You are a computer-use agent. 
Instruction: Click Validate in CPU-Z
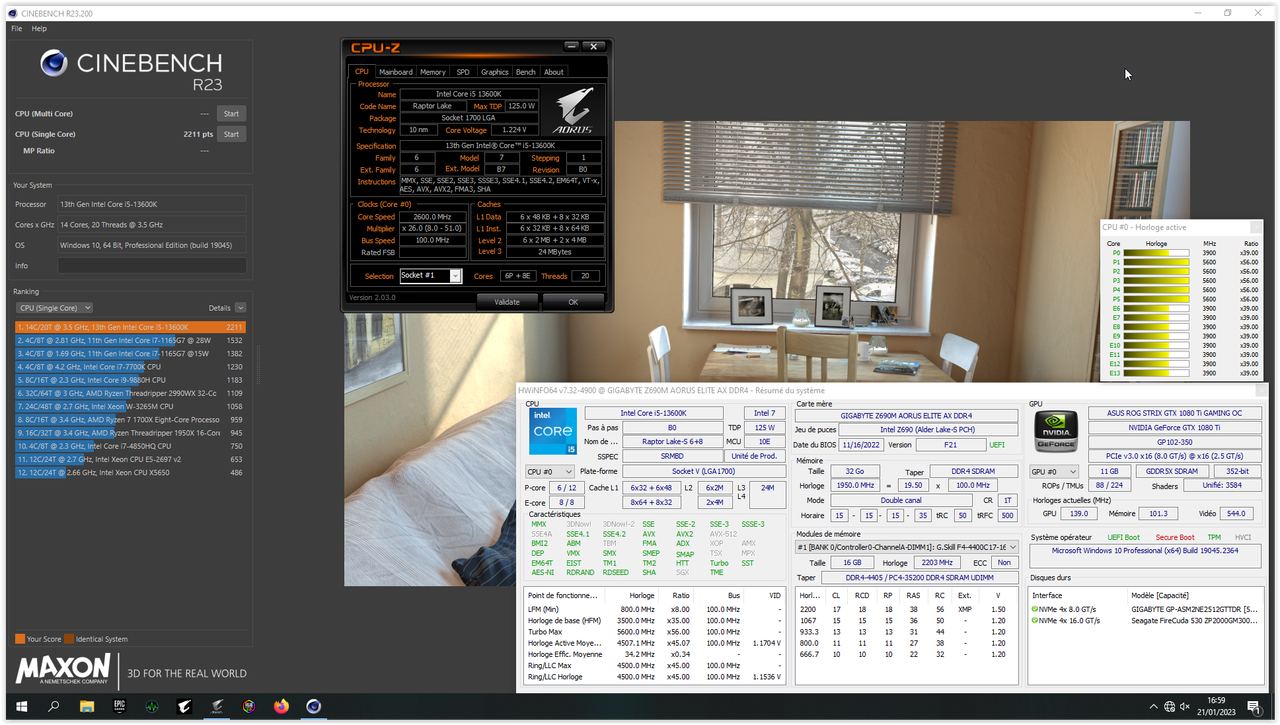507,301
